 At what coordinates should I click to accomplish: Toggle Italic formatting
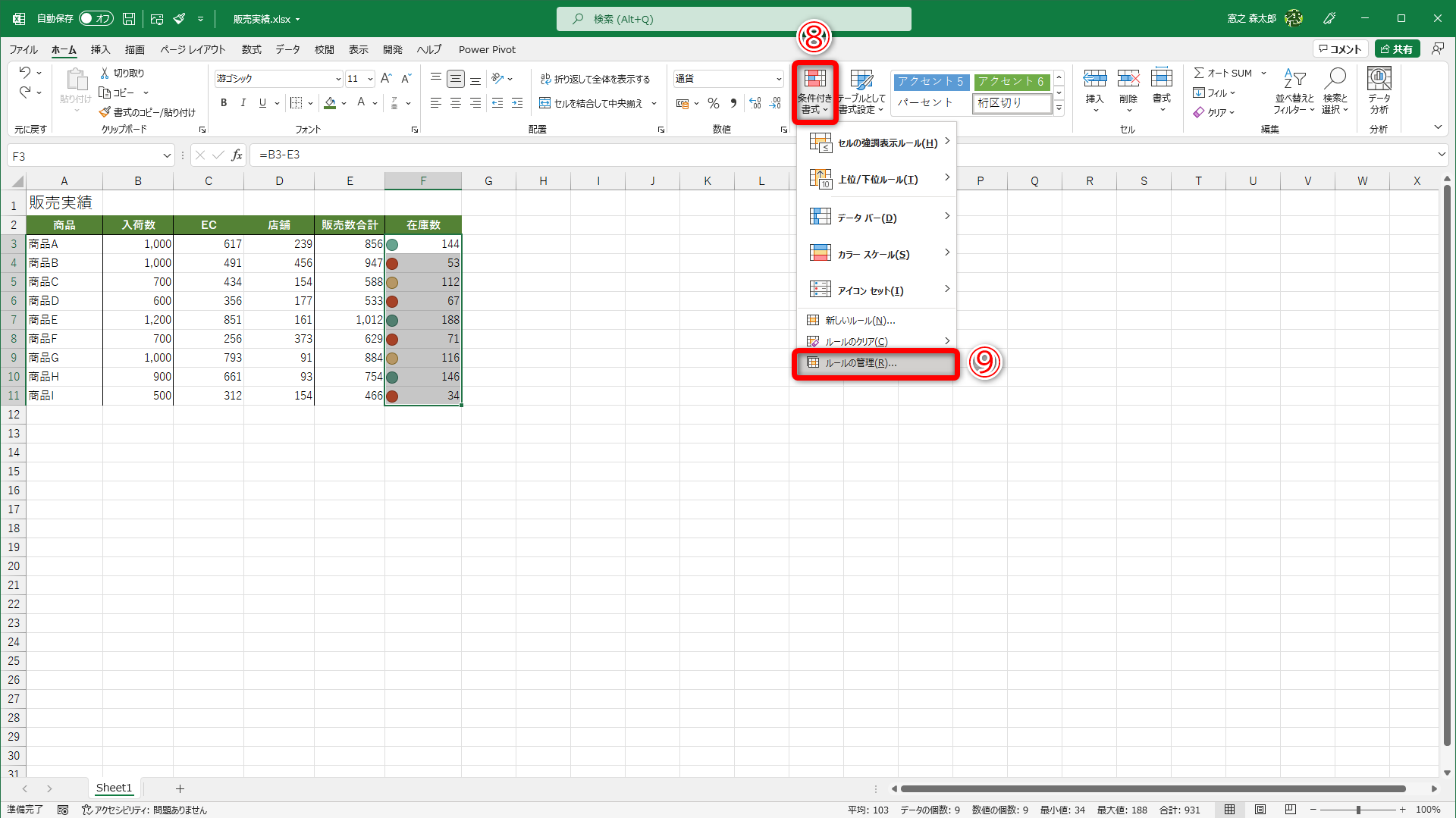coord(243,103)
